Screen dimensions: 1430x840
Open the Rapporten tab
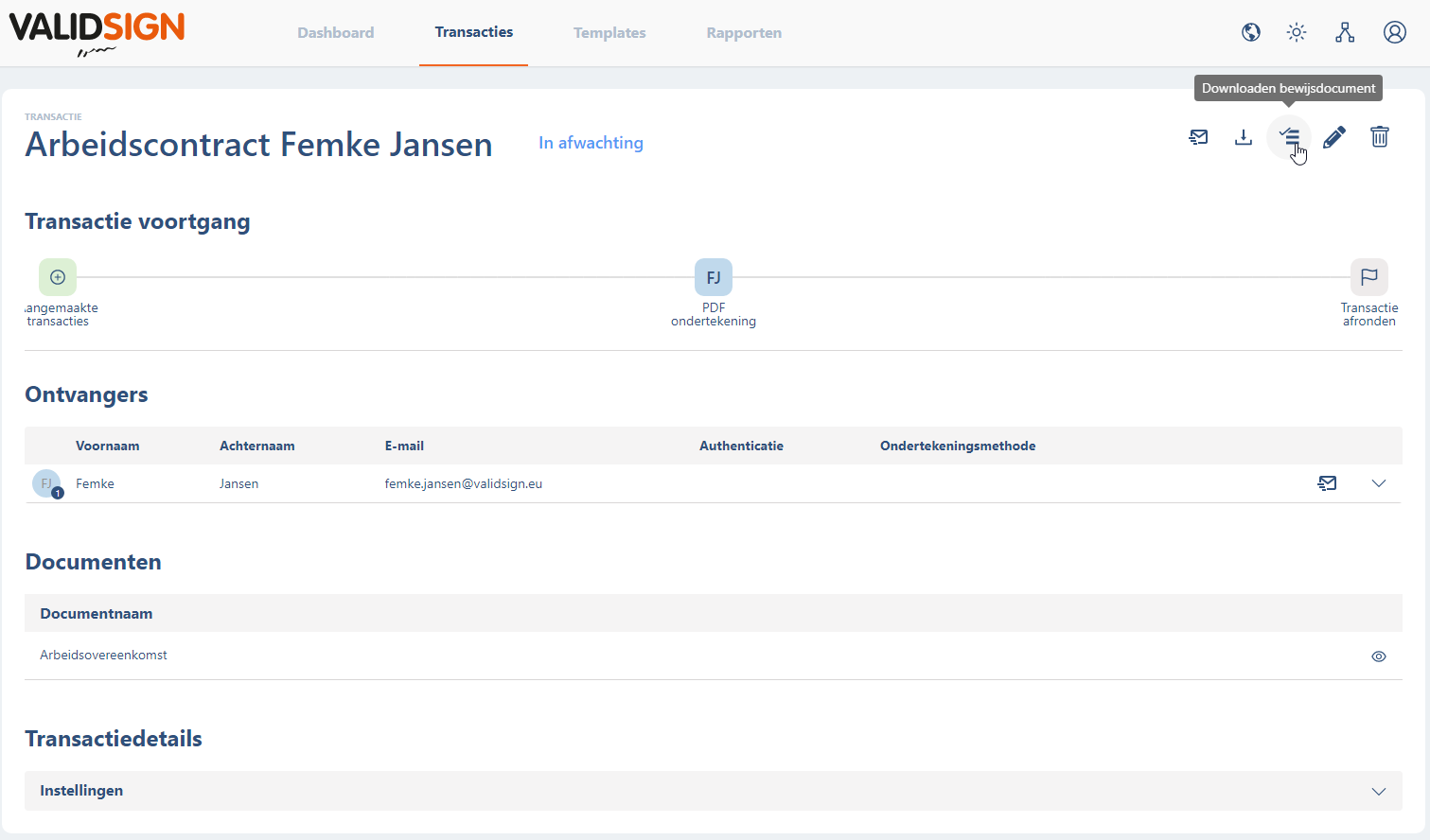tap(744, 33)
